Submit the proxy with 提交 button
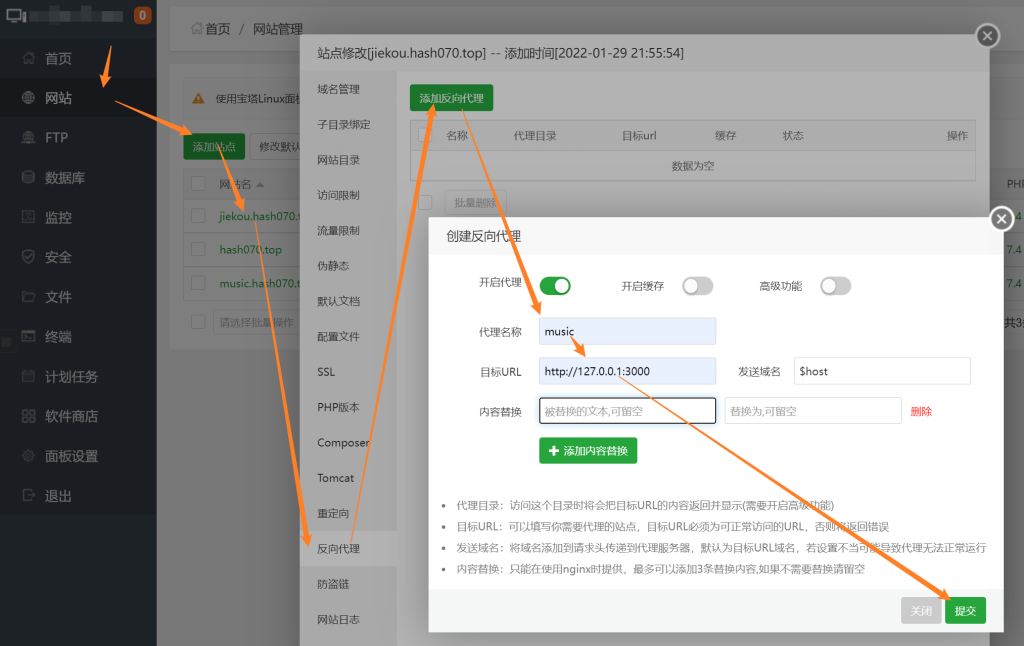This screenshot has width=1024, height=646. point(965,611)
